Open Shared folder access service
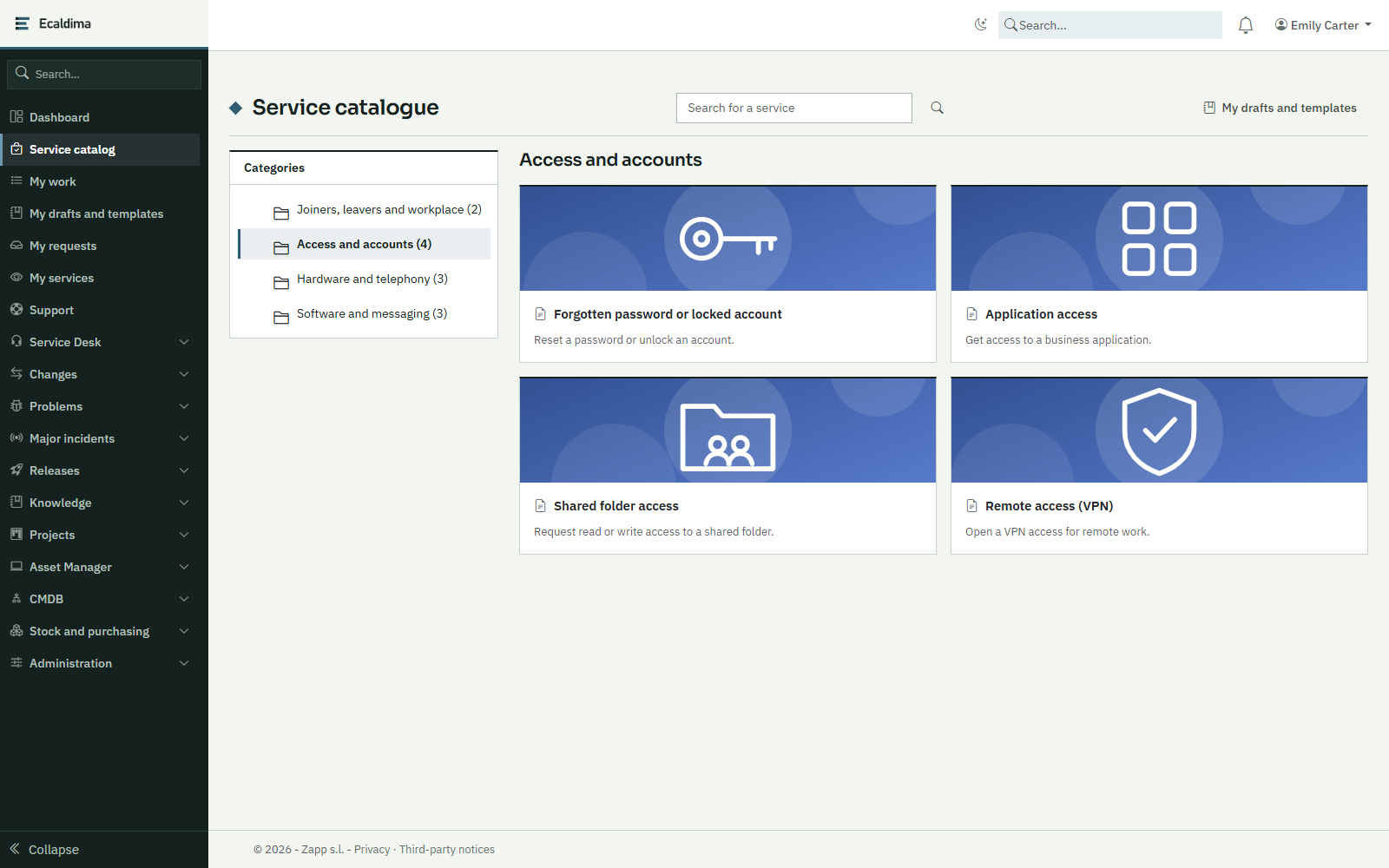This screenshot has width=1389, height=868. tap(616, 506)
